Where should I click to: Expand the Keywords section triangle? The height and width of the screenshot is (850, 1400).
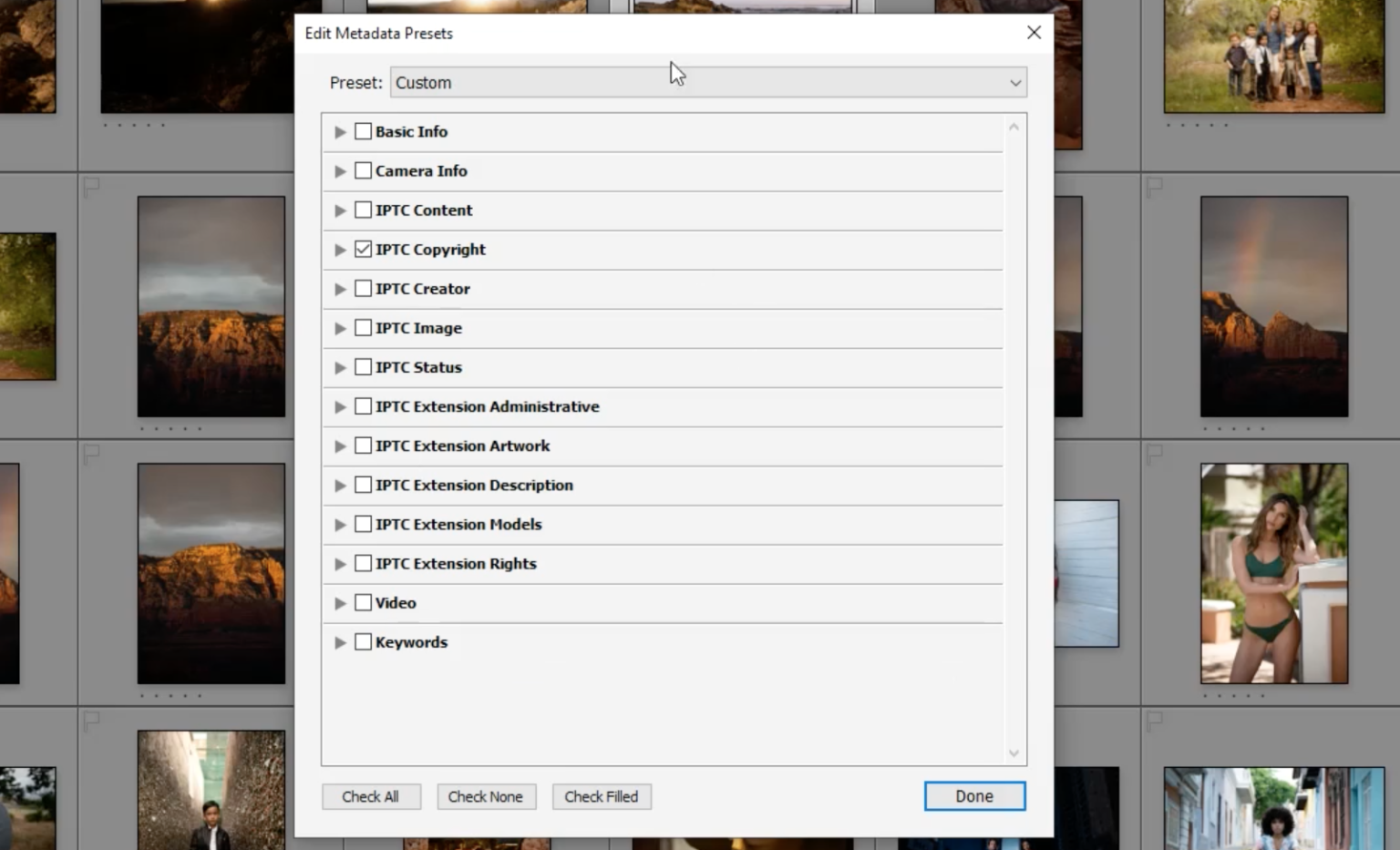tap(340, 641)
